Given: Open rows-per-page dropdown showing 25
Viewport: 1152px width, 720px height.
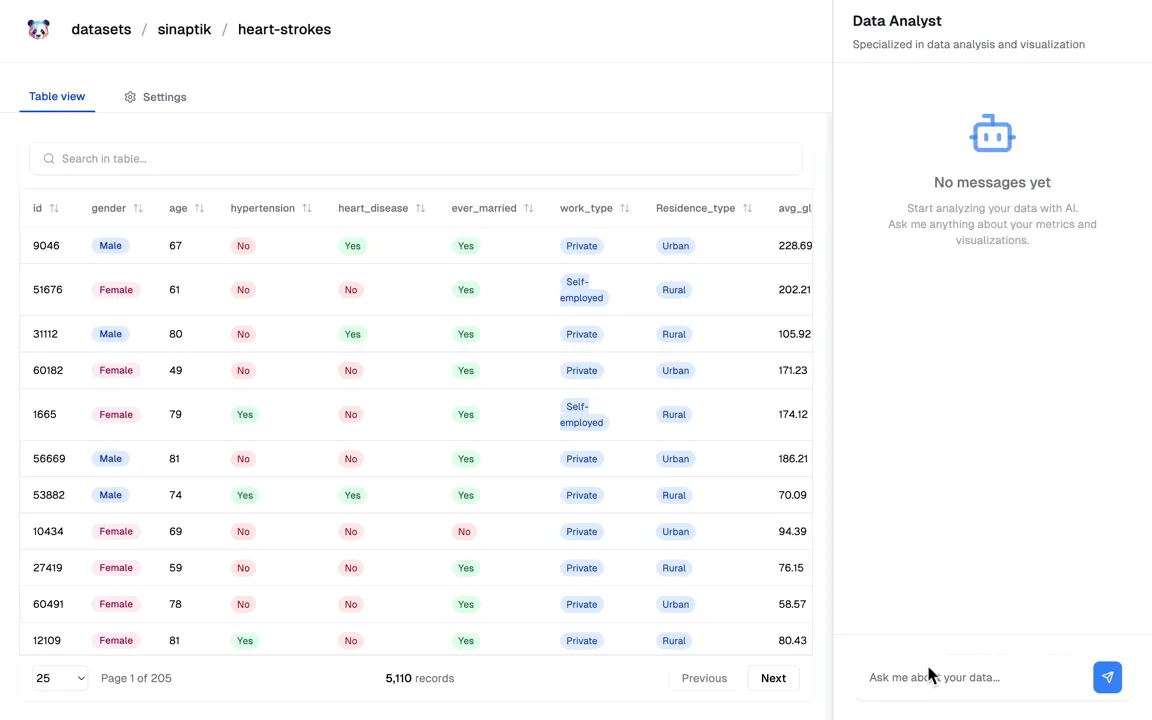Looking at the screenshot, I should pyautogui.click(x=60, y=678).
